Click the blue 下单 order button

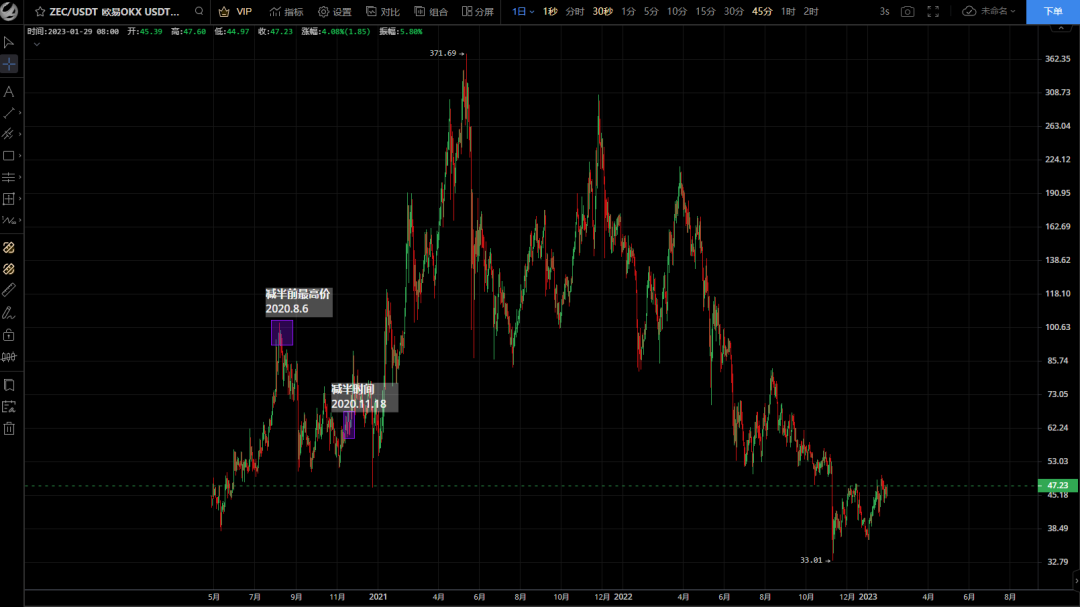[1053, 11]
